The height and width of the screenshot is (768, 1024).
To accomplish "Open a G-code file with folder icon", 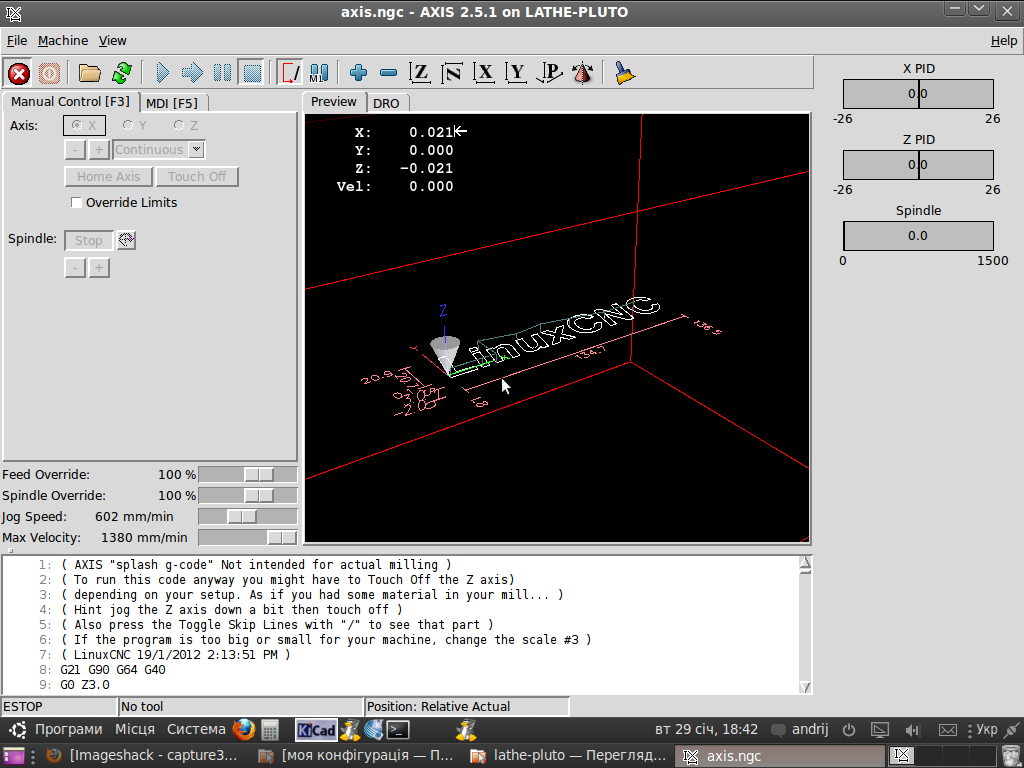I will 90,73.
